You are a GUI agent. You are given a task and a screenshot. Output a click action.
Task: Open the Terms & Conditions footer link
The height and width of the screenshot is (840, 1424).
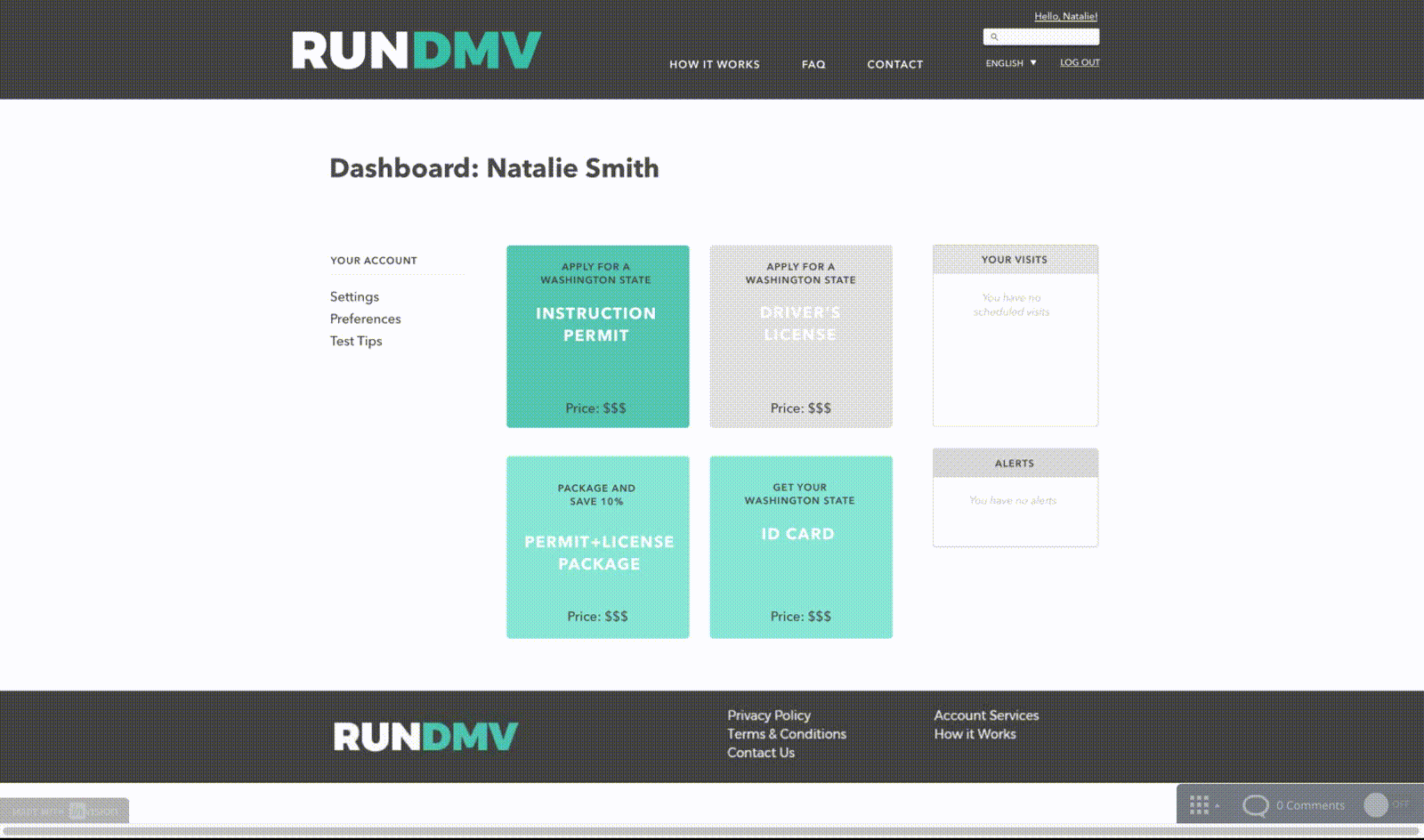[787, 734]
